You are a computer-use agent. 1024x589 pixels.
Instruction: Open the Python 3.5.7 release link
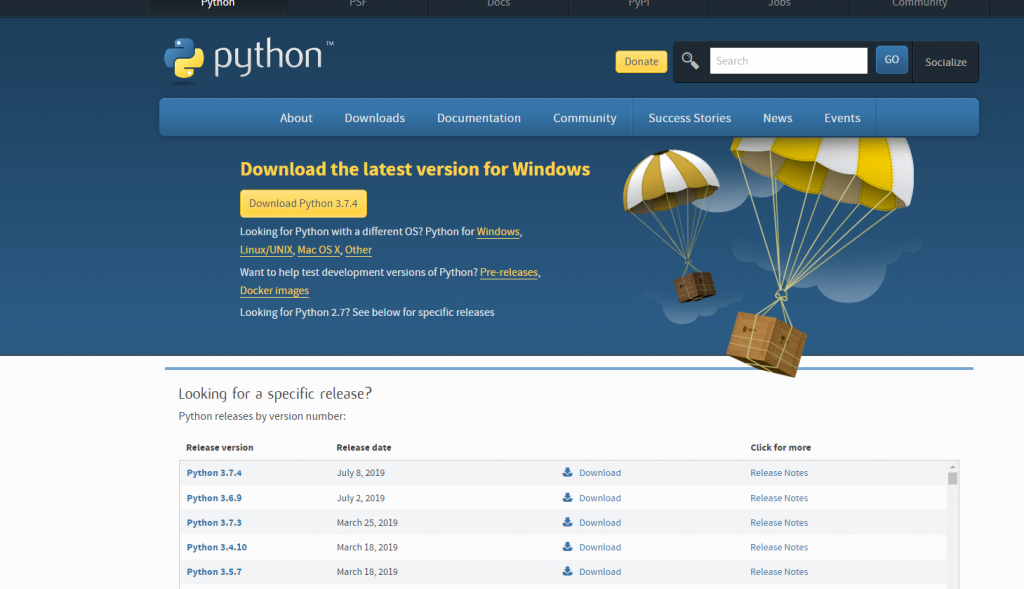click(x=214, y=571)
